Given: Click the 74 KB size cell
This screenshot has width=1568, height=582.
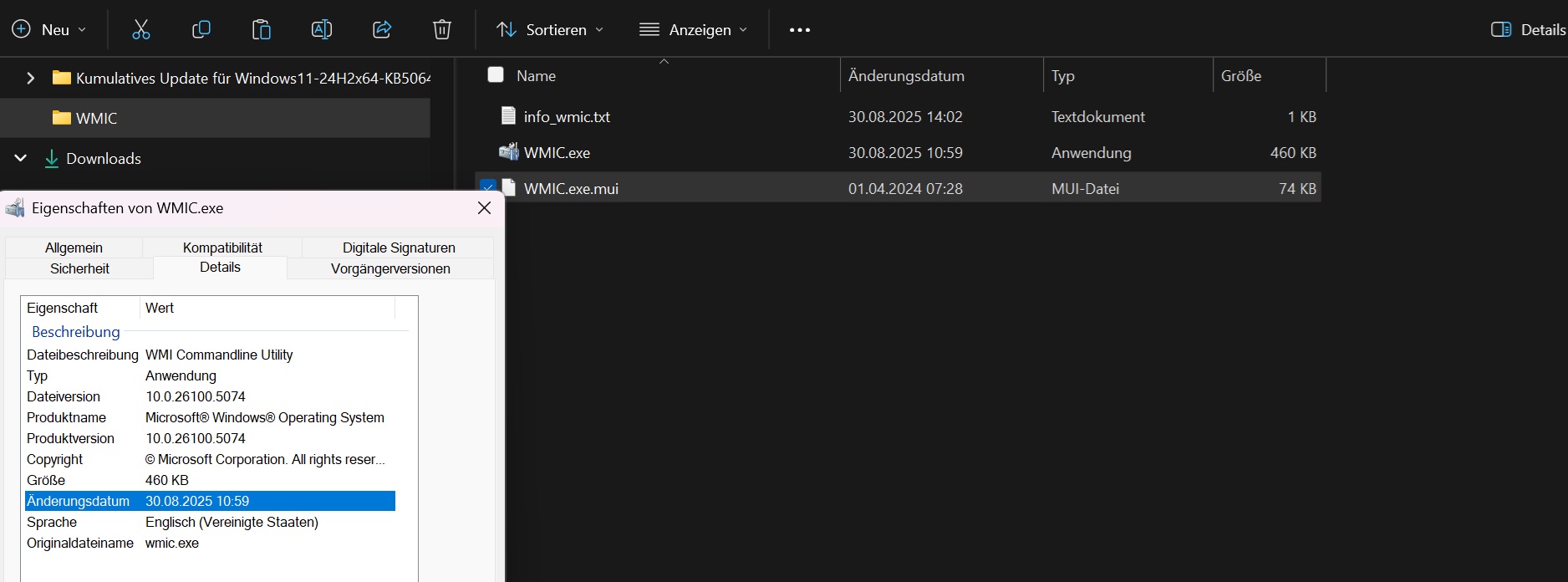Looking at the screenshot, I should point(1297,188).
